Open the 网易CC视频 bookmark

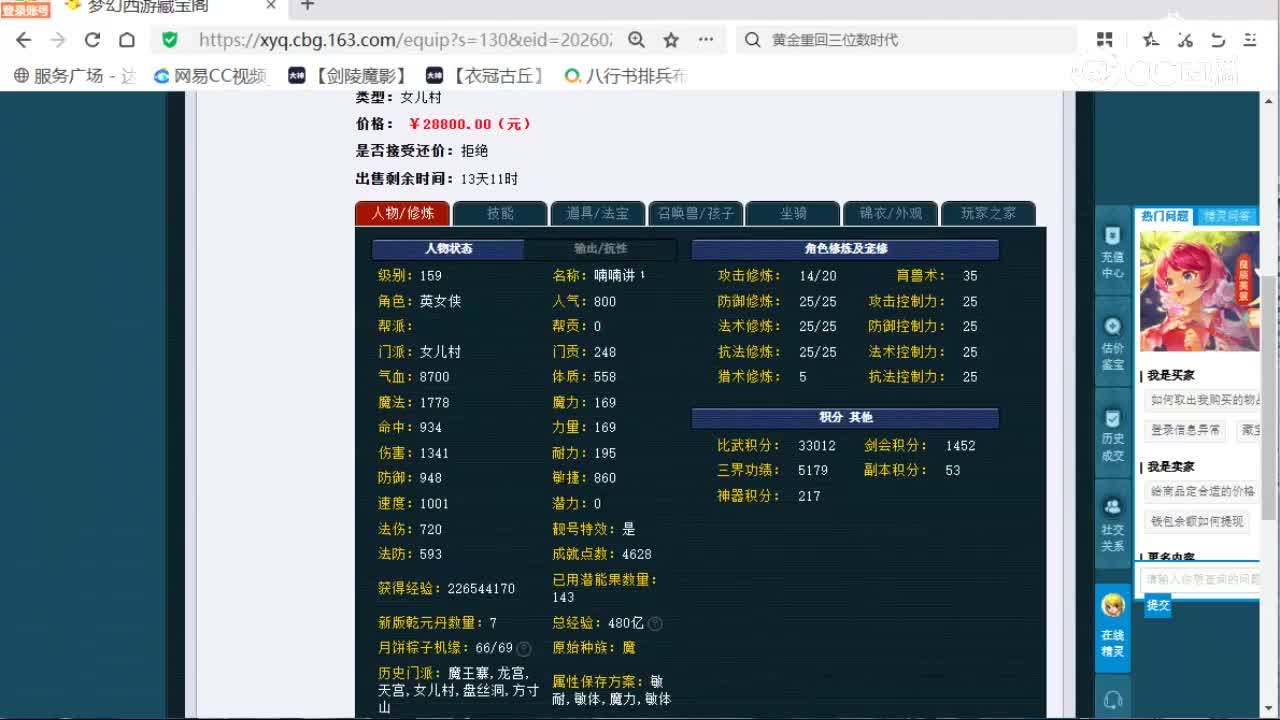coord(211,75)
